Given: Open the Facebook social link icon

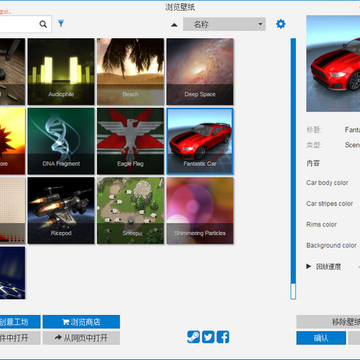Looking at the screenshot, I should 223,337.
